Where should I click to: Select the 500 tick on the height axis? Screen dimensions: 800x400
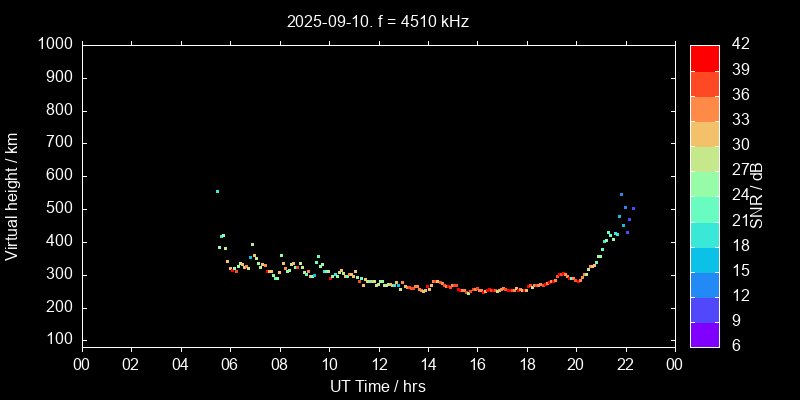click(x=58, y=209)
